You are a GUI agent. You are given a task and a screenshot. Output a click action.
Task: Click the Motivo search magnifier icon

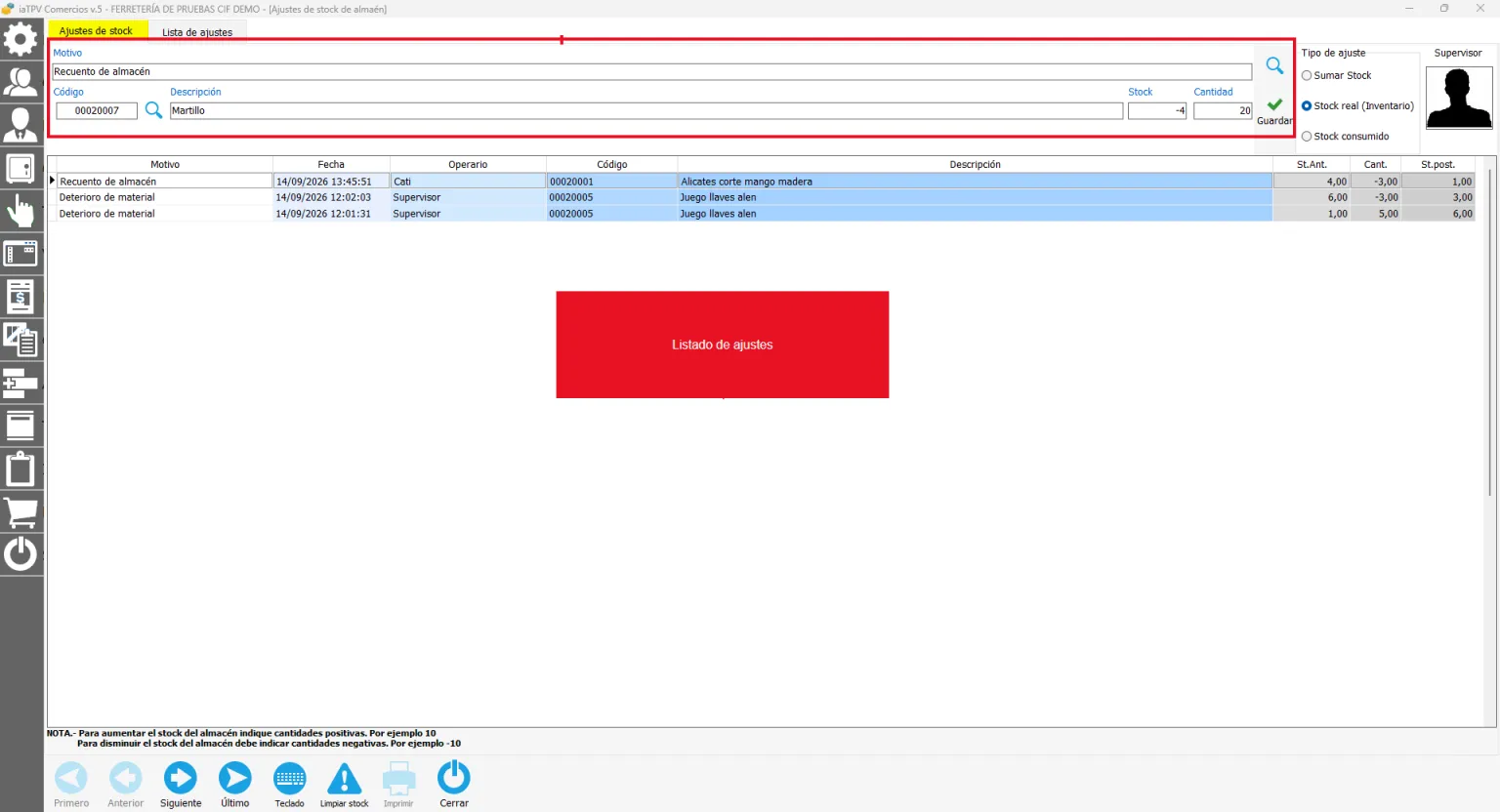point(1274,65)
